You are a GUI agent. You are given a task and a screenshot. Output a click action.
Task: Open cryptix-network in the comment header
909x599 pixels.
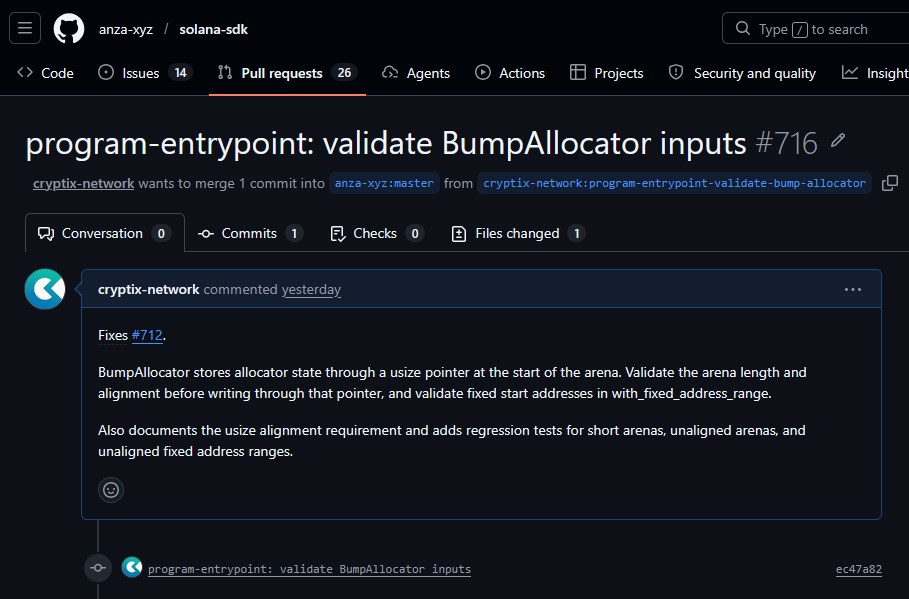click(x=148, y=289)
